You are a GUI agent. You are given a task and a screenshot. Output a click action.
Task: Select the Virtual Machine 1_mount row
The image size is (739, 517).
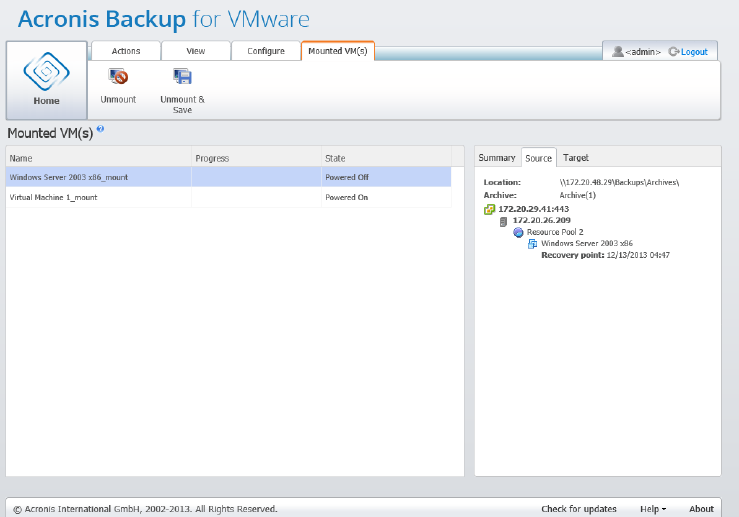(x=53, y=197)
